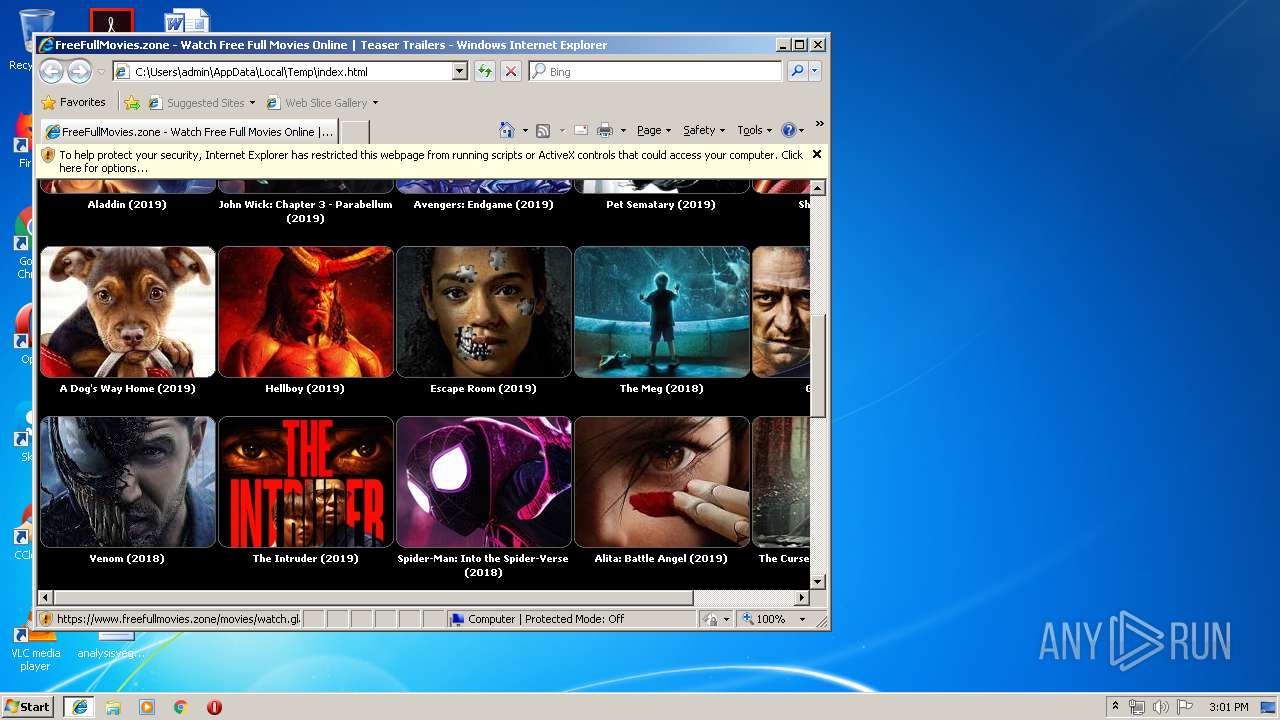1280x720 pixels.
Task: Show hidden system tray icons
Action: (x=1115, y=707)
